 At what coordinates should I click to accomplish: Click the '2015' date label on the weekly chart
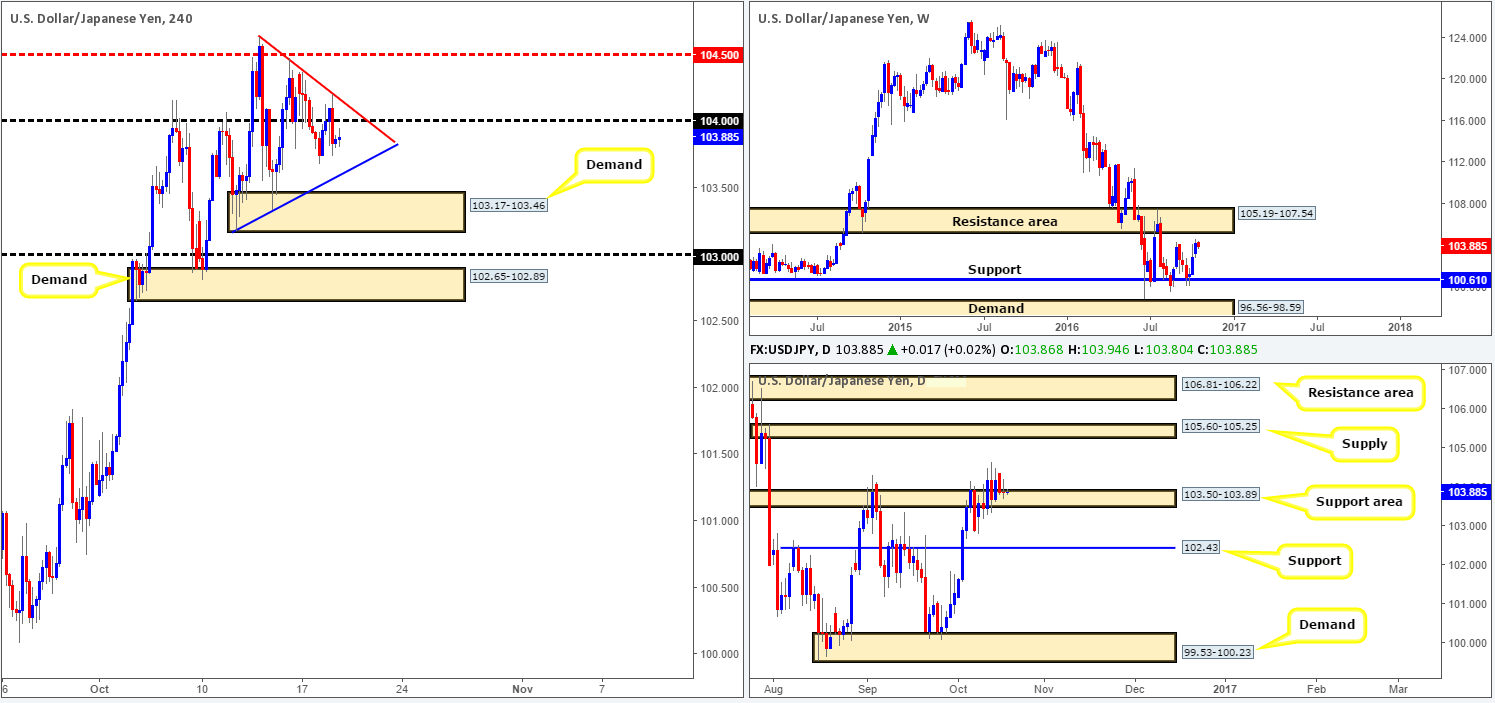[899, 326]
